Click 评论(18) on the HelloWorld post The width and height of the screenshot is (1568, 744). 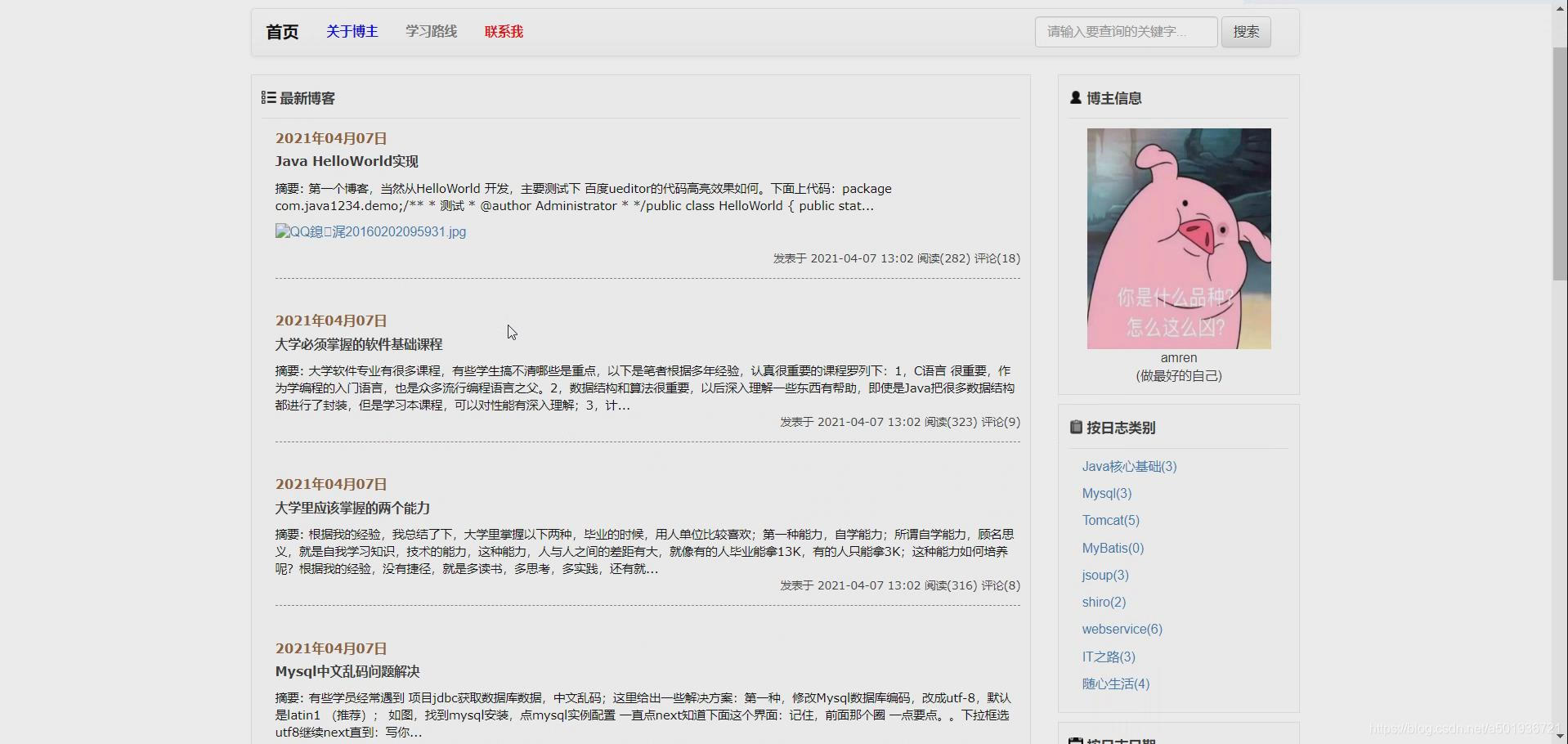[998, 258]
